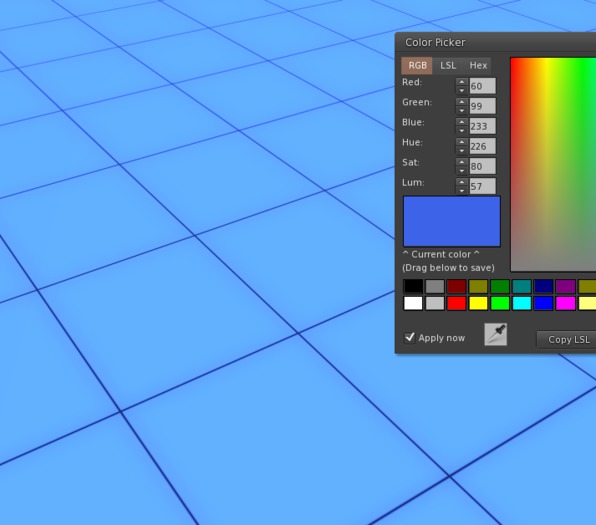Increase the Lum value with up arrow

pos(462,182)
